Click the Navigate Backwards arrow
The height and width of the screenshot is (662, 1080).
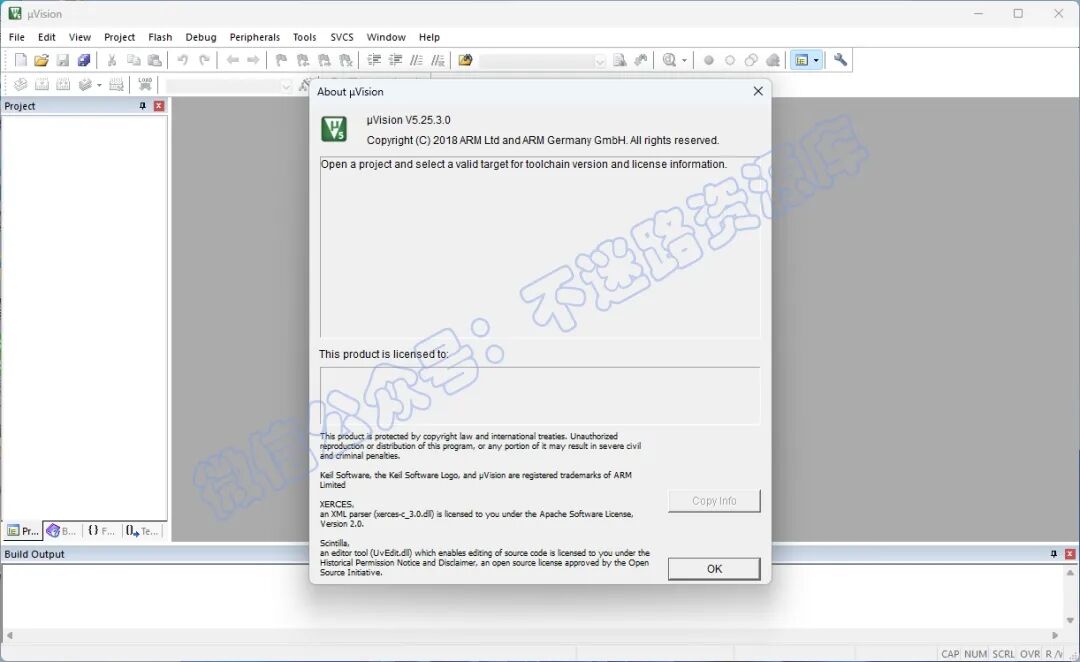(x=233, y=61)
